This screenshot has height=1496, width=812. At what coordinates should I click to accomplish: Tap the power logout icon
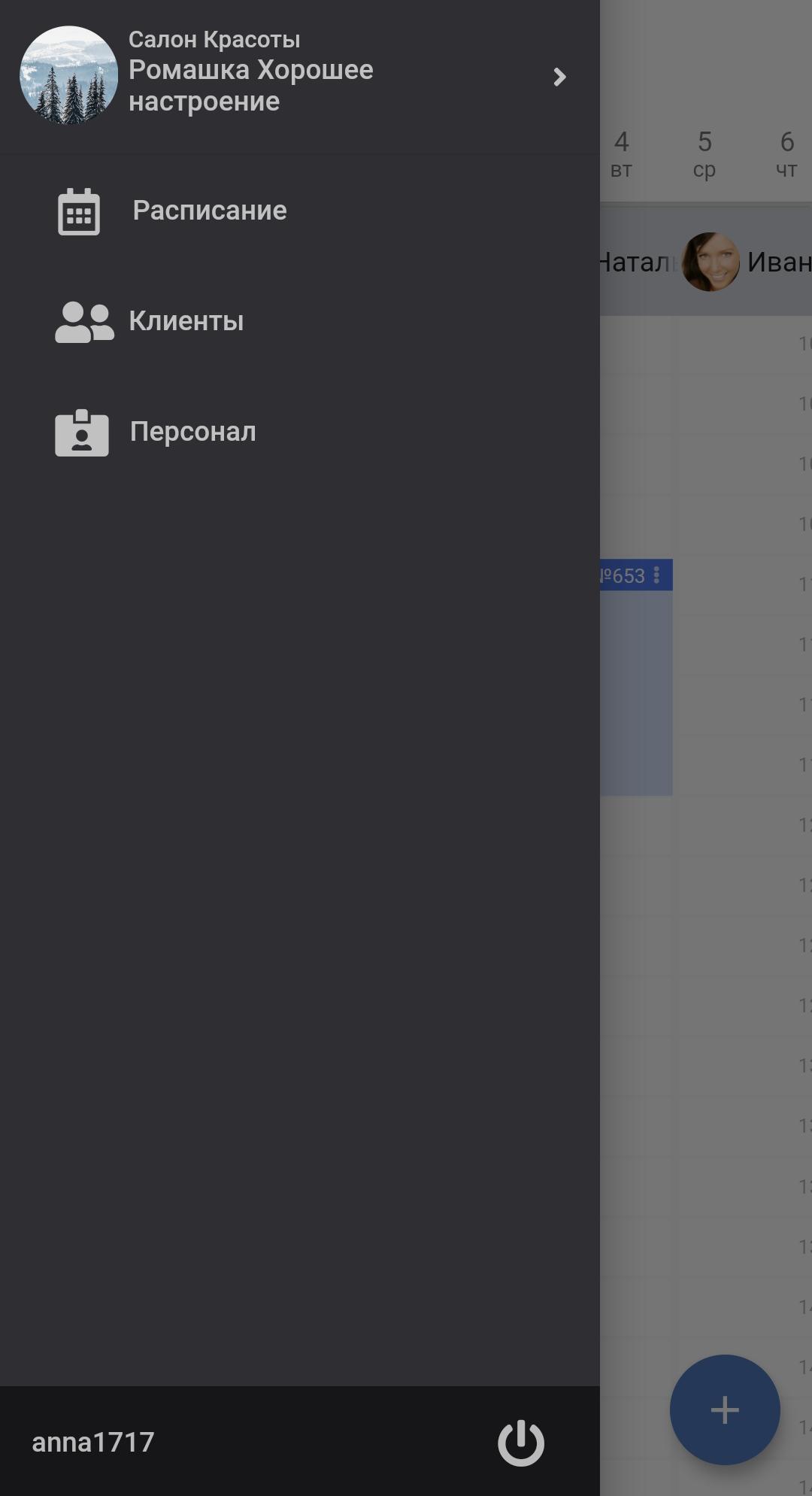pyautogui.click(x=521, y=1443)
